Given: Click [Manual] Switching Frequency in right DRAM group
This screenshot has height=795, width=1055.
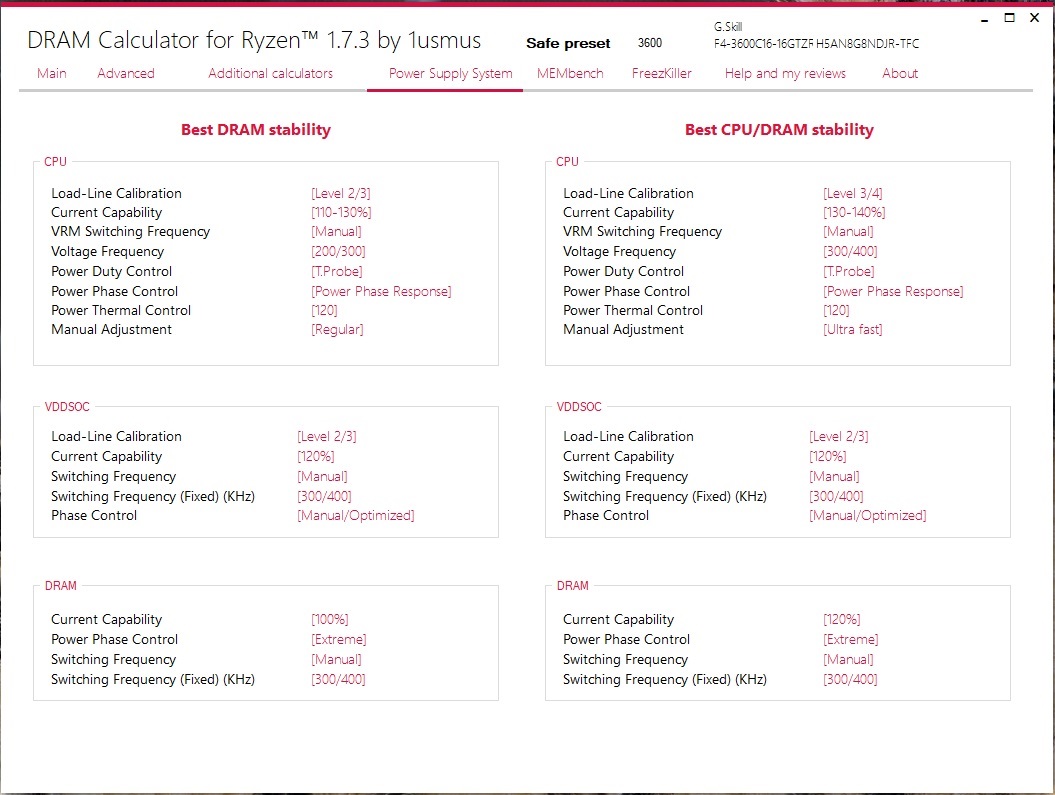Looking at the screenshot, I should (848, 660).
